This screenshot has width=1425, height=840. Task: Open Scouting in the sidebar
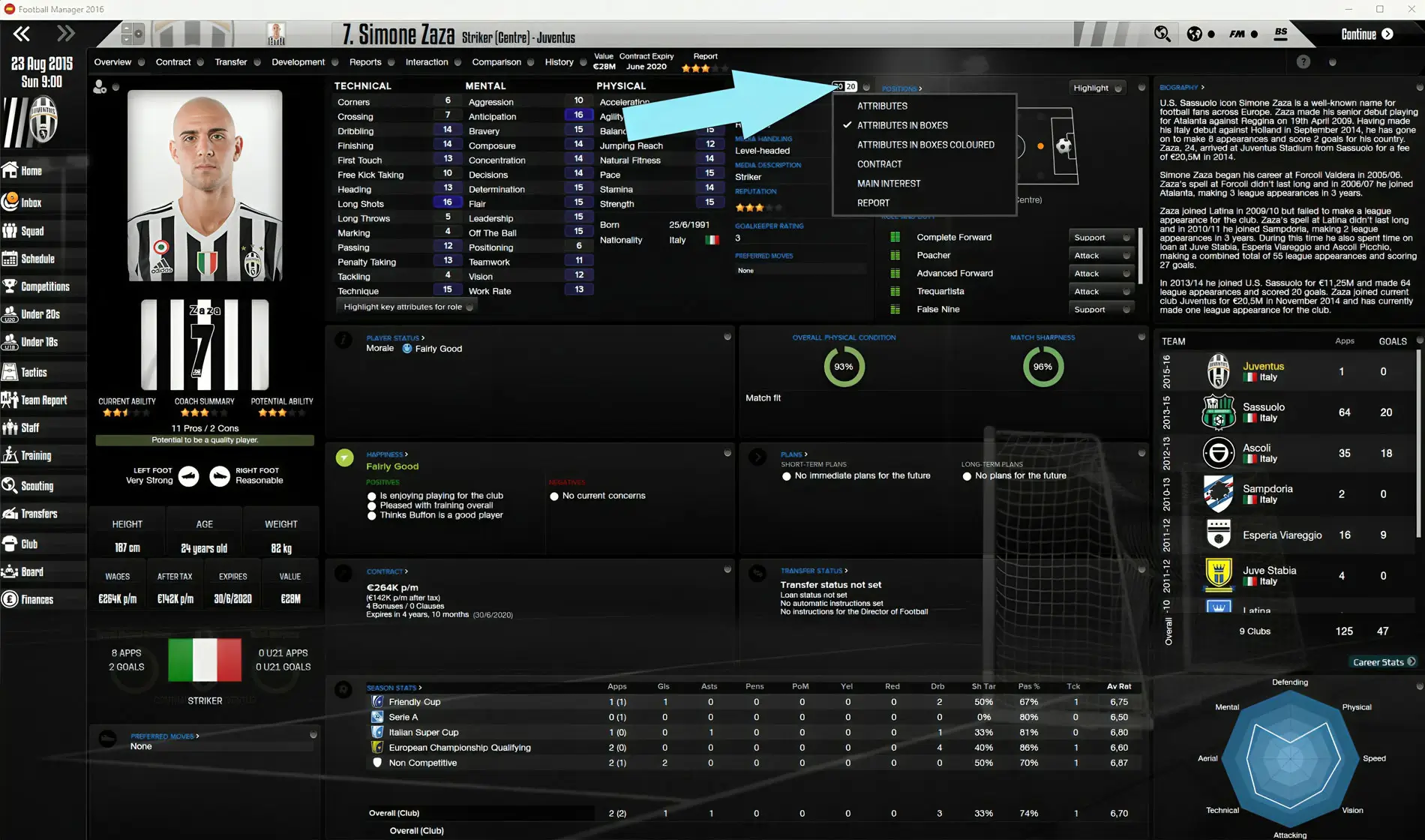tap(43, 486)
